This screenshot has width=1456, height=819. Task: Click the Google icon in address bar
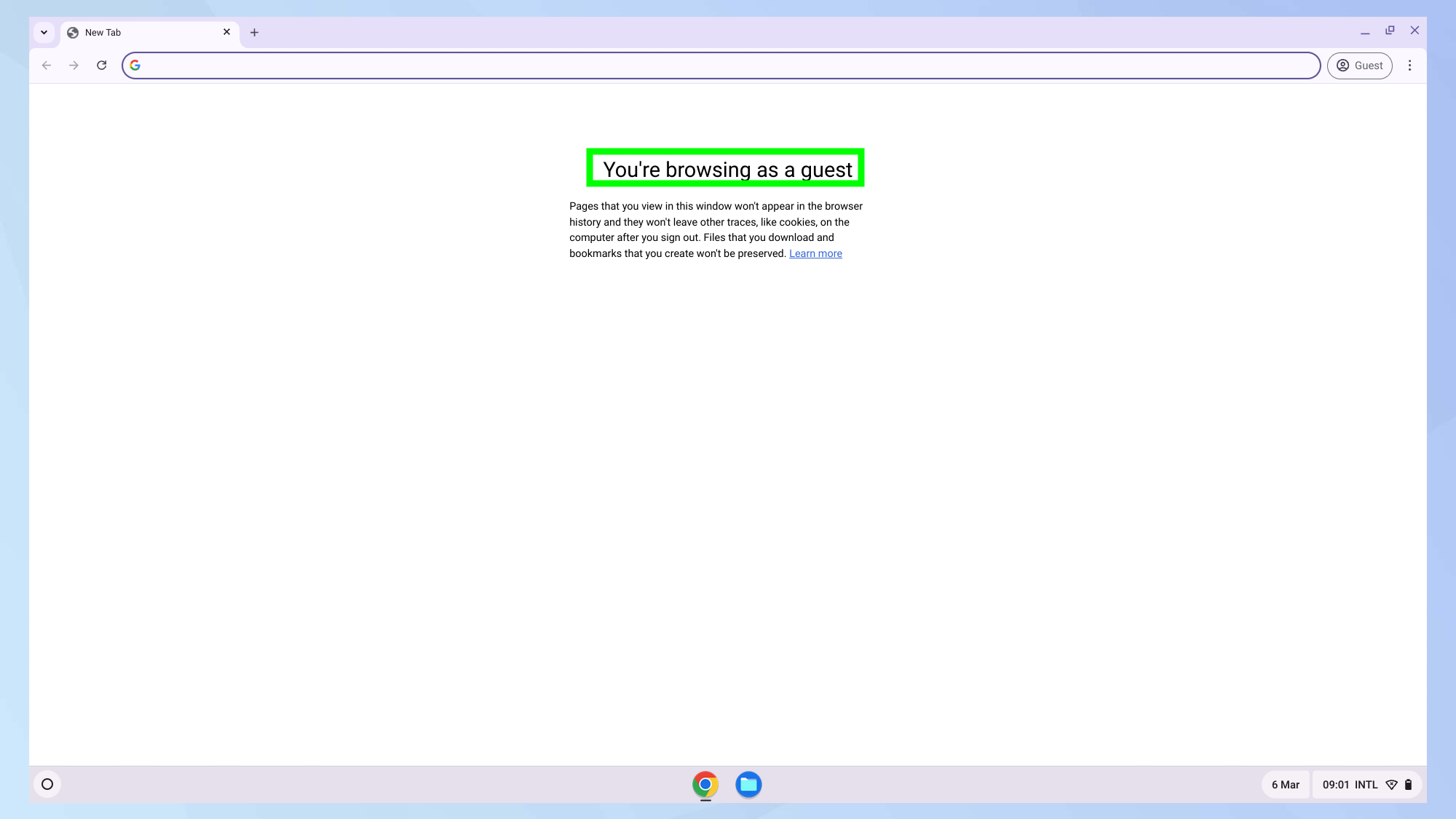pos(135,66)
